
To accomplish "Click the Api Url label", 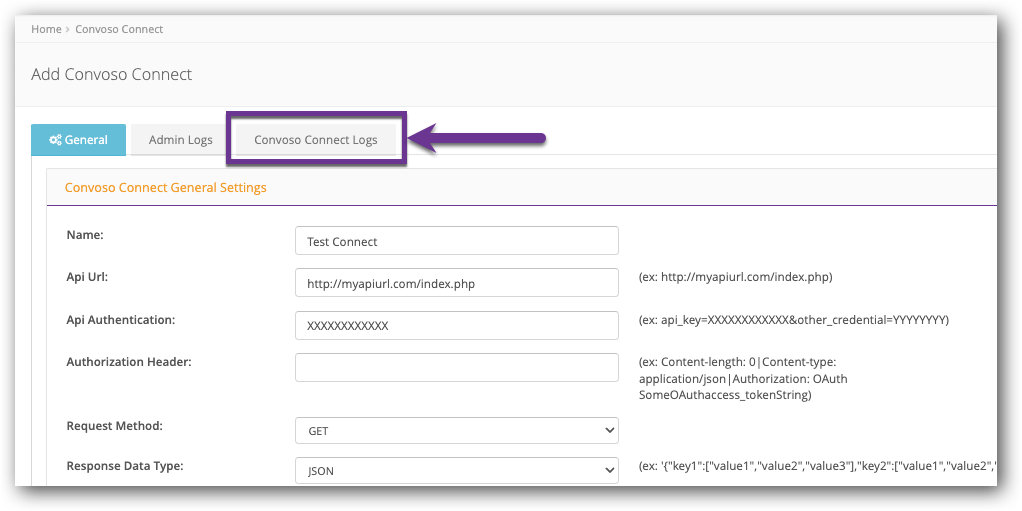I will pos(87,276).
